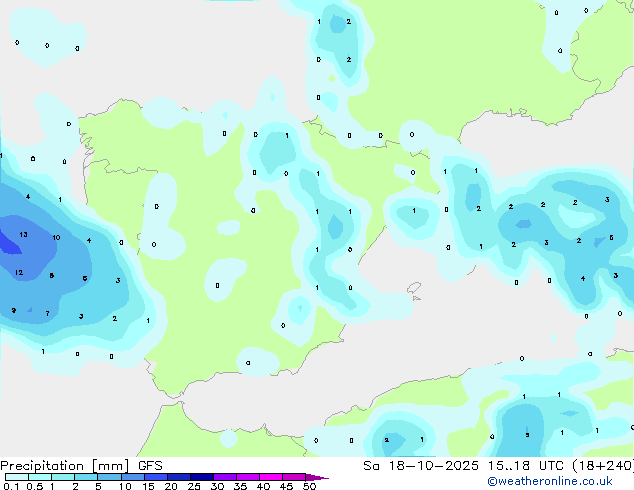Pick the legend swatch between 45 and 50

pos(294,477)
